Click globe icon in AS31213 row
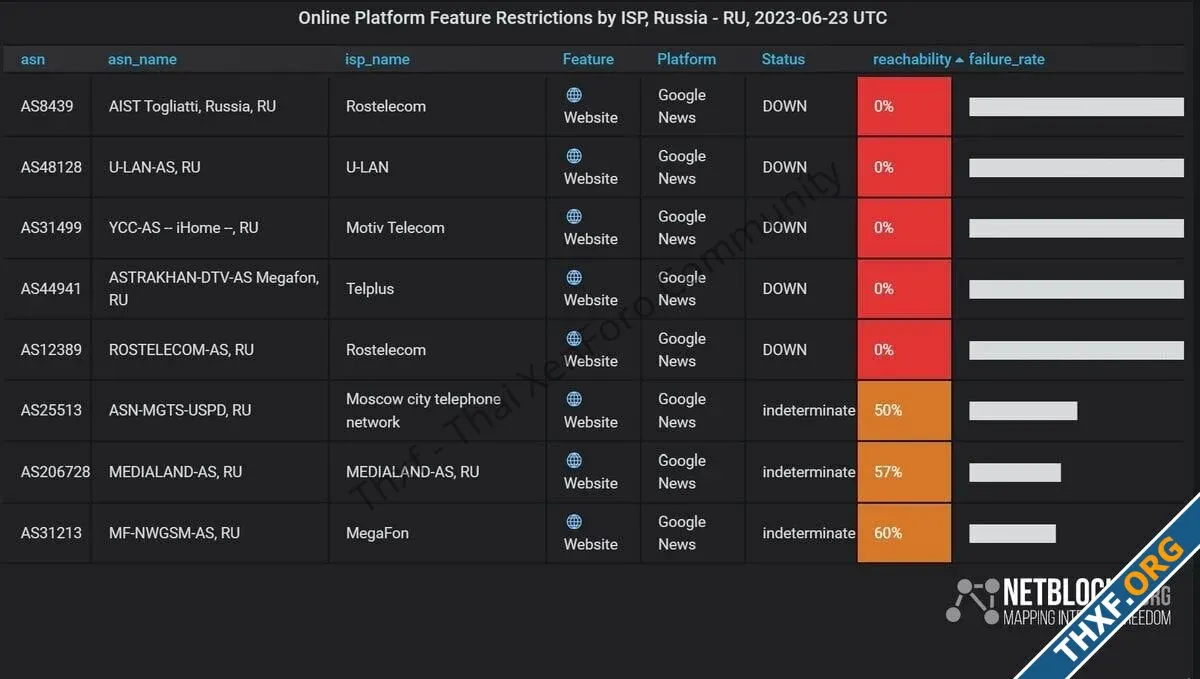This screenshot has height=679, width=1200. coord(574,521)
